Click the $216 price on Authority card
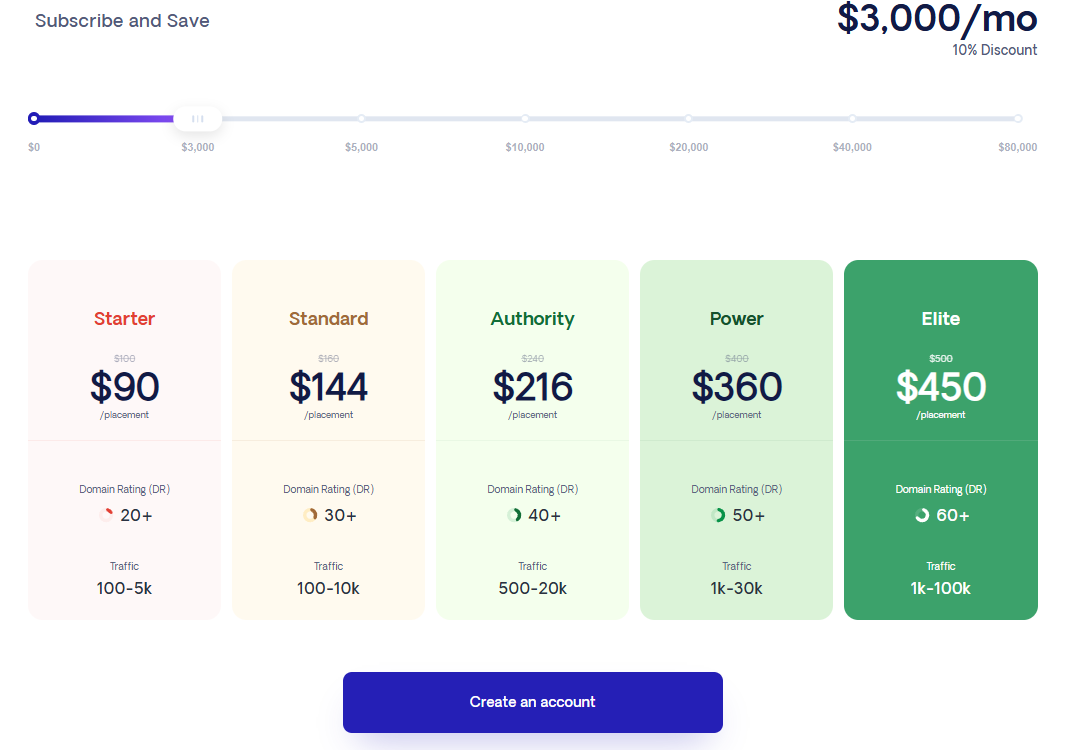The image size is (1070, 750). [532, 386]
